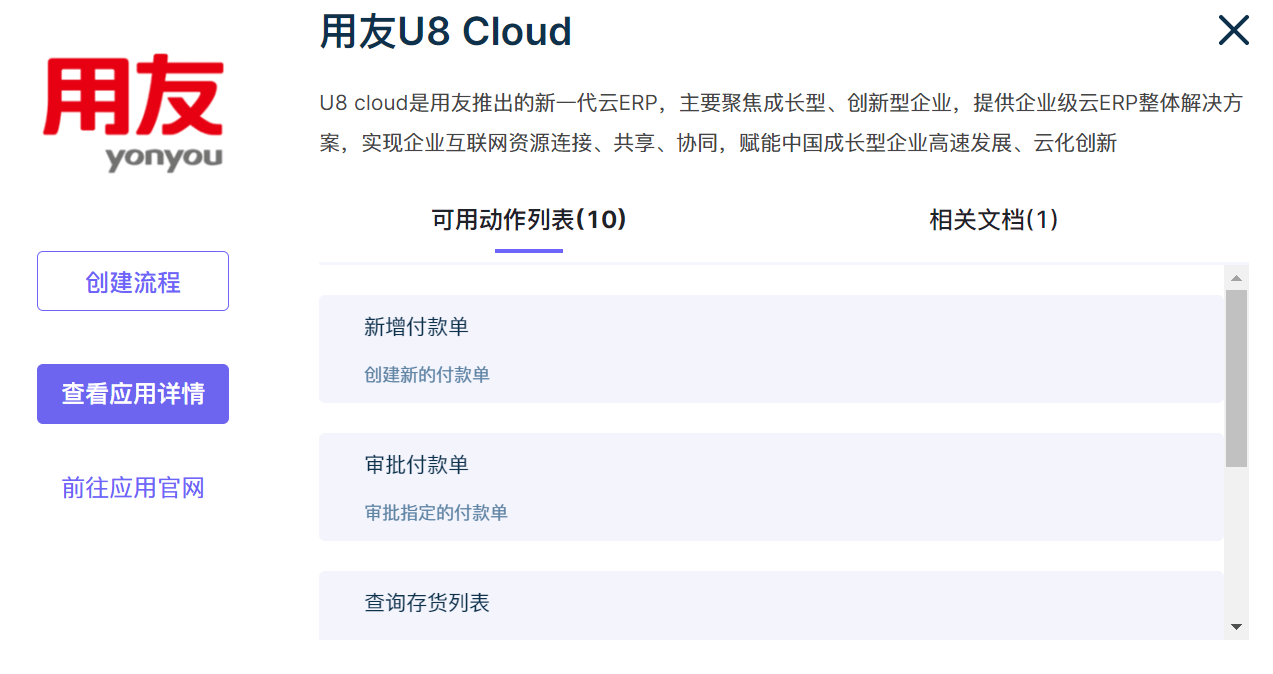Click the 审批指定的付款单 description text
The width and height of the screenshot is (1273, 674).
tap(435, 513)
